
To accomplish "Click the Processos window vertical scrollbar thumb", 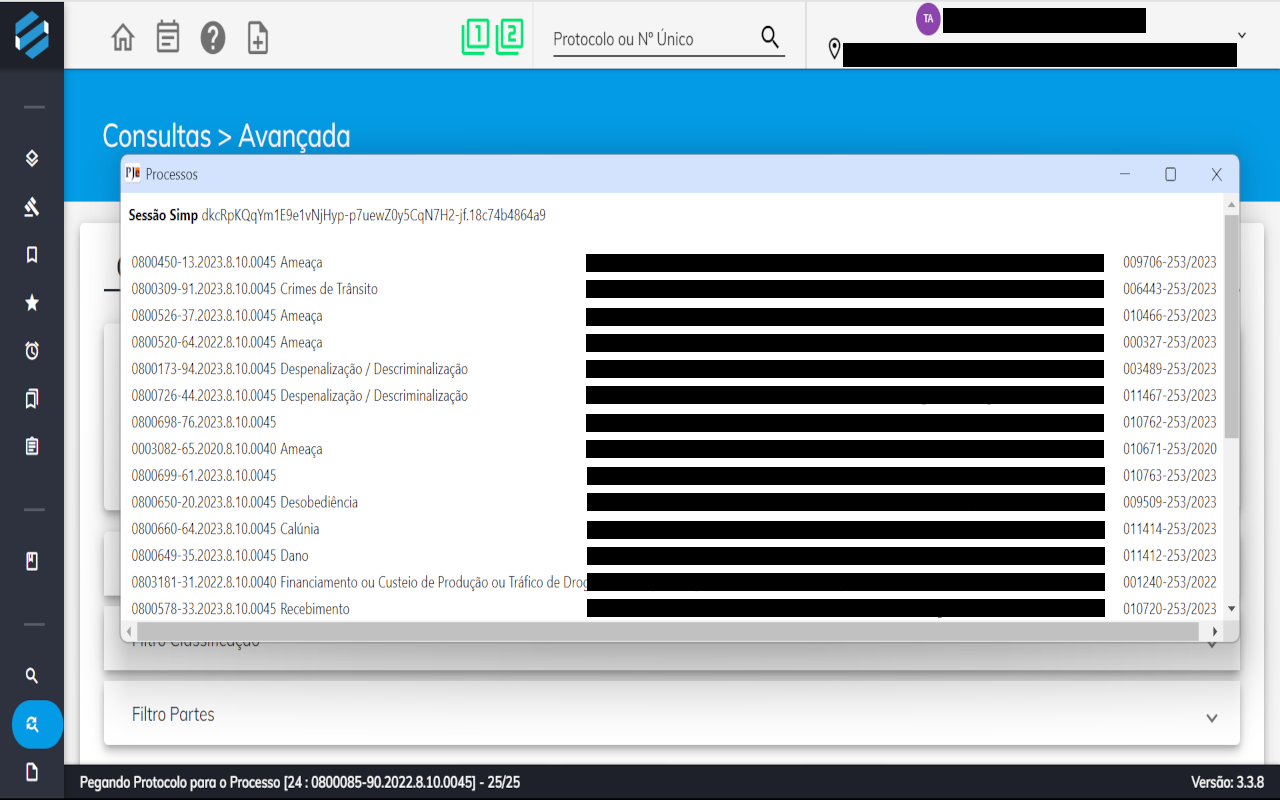I will [1232, 325].
